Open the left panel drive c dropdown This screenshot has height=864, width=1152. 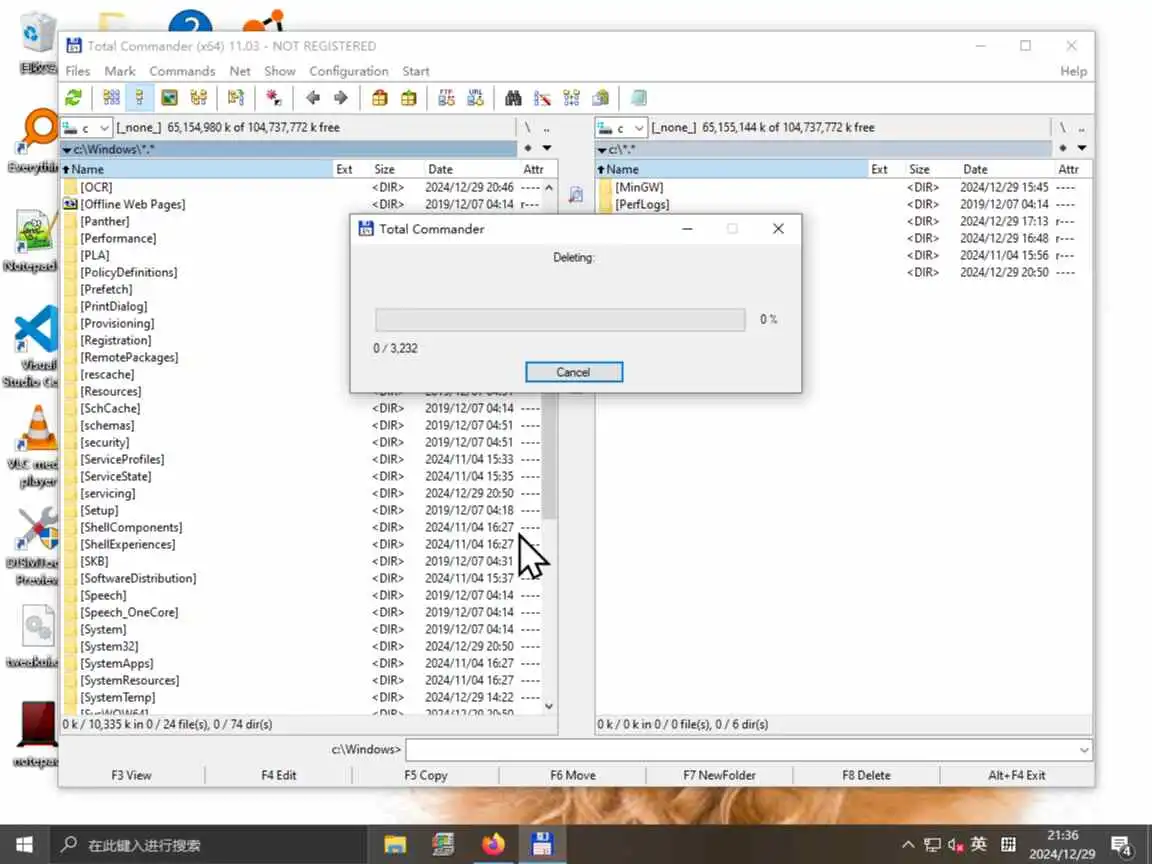87,128
